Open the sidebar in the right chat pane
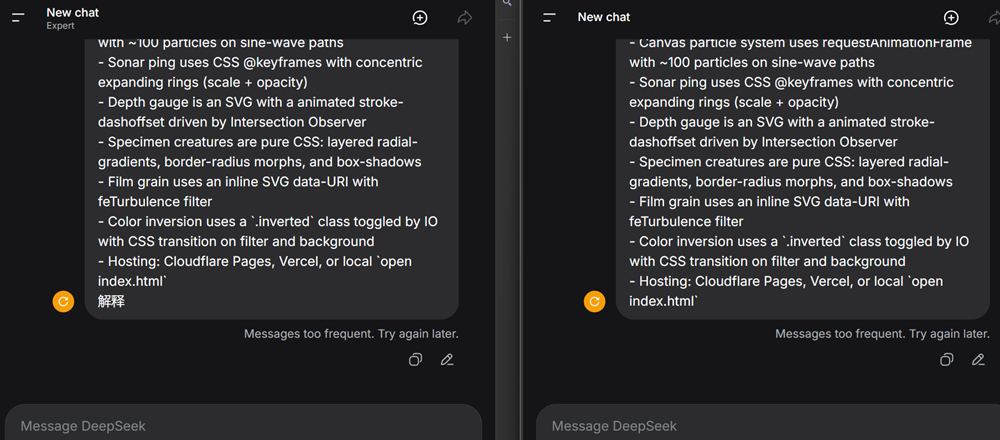The height and width of the screenshot is (440, 1000). (x=549, y=18)
